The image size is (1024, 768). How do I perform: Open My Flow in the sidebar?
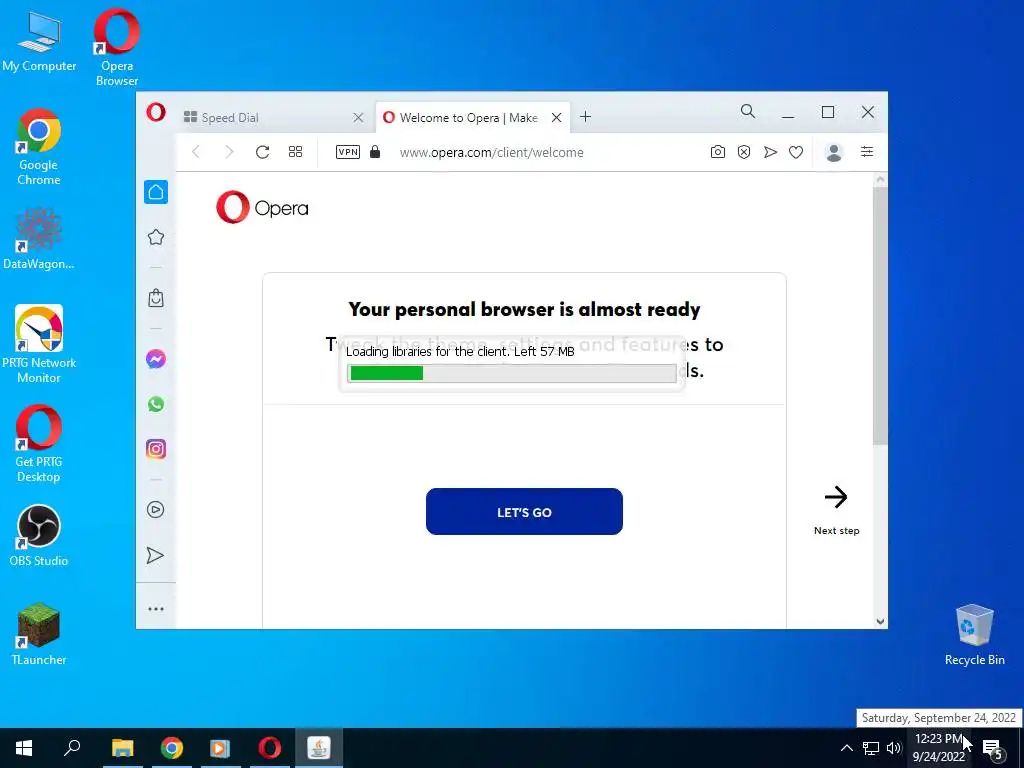[155, 556]
